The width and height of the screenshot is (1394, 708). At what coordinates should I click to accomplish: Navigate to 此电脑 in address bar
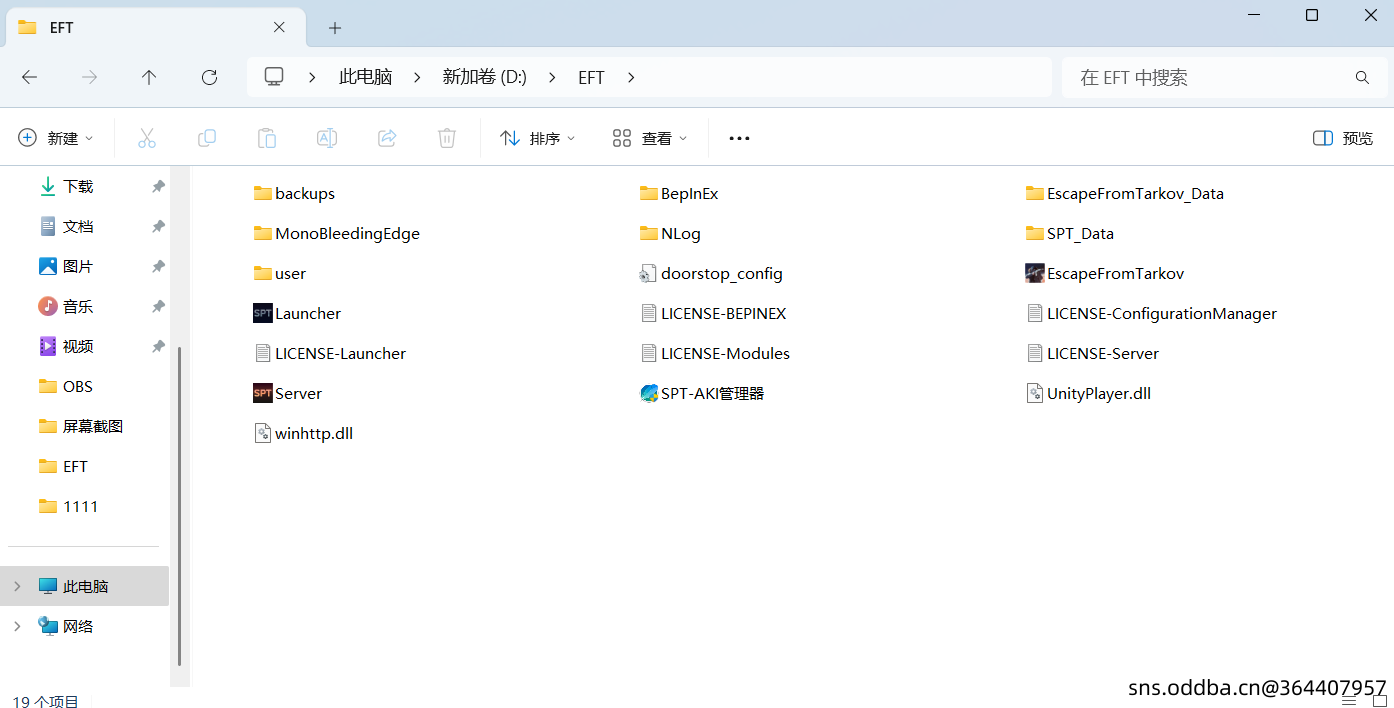coord(365,77)
